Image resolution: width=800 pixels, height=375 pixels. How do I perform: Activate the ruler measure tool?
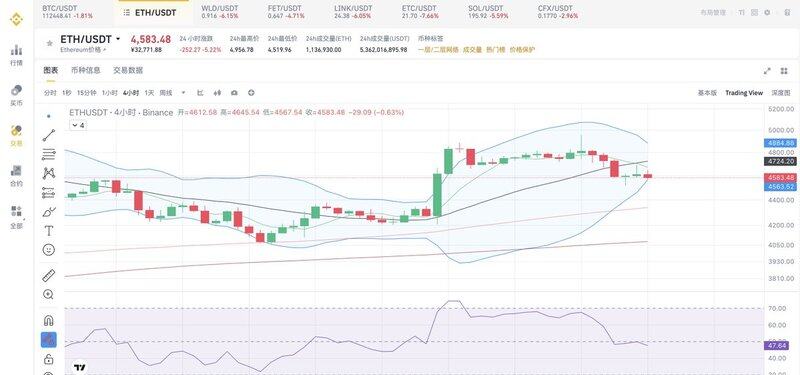pos(49,276)
